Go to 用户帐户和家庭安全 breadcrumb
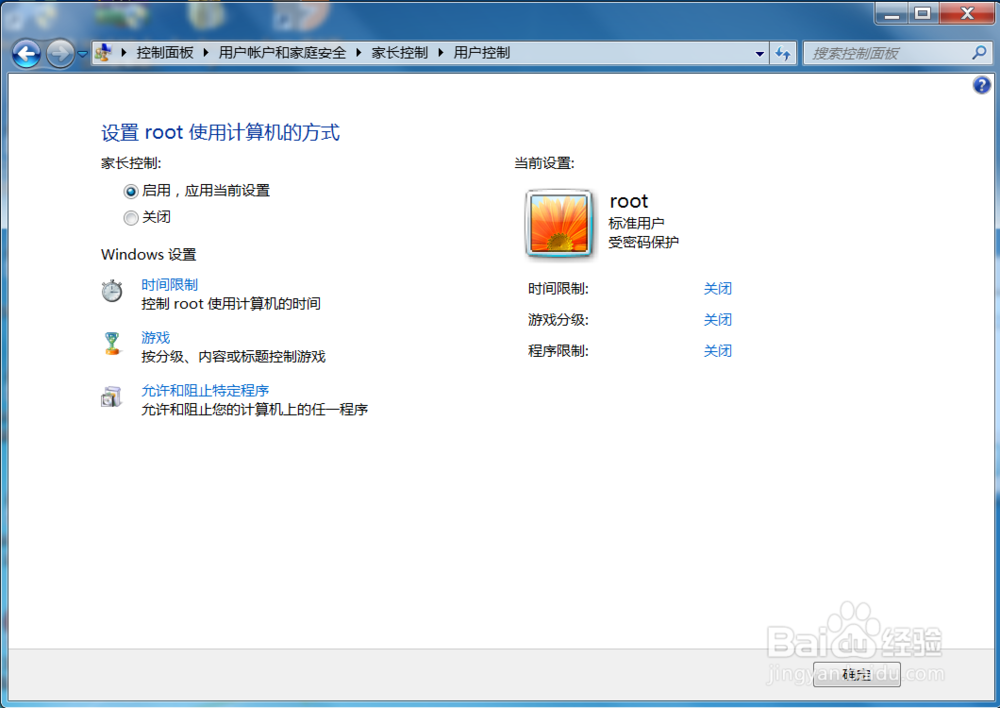 282,53
